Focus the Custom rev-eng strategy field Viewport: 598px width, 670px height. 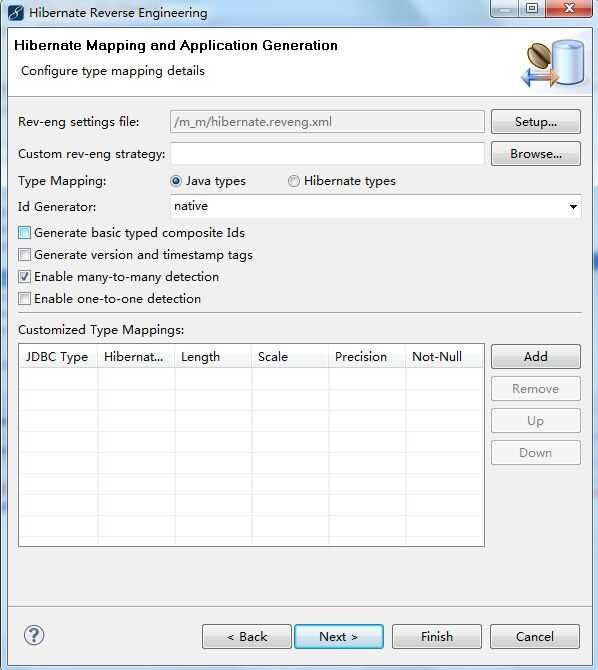coord(327,154)
